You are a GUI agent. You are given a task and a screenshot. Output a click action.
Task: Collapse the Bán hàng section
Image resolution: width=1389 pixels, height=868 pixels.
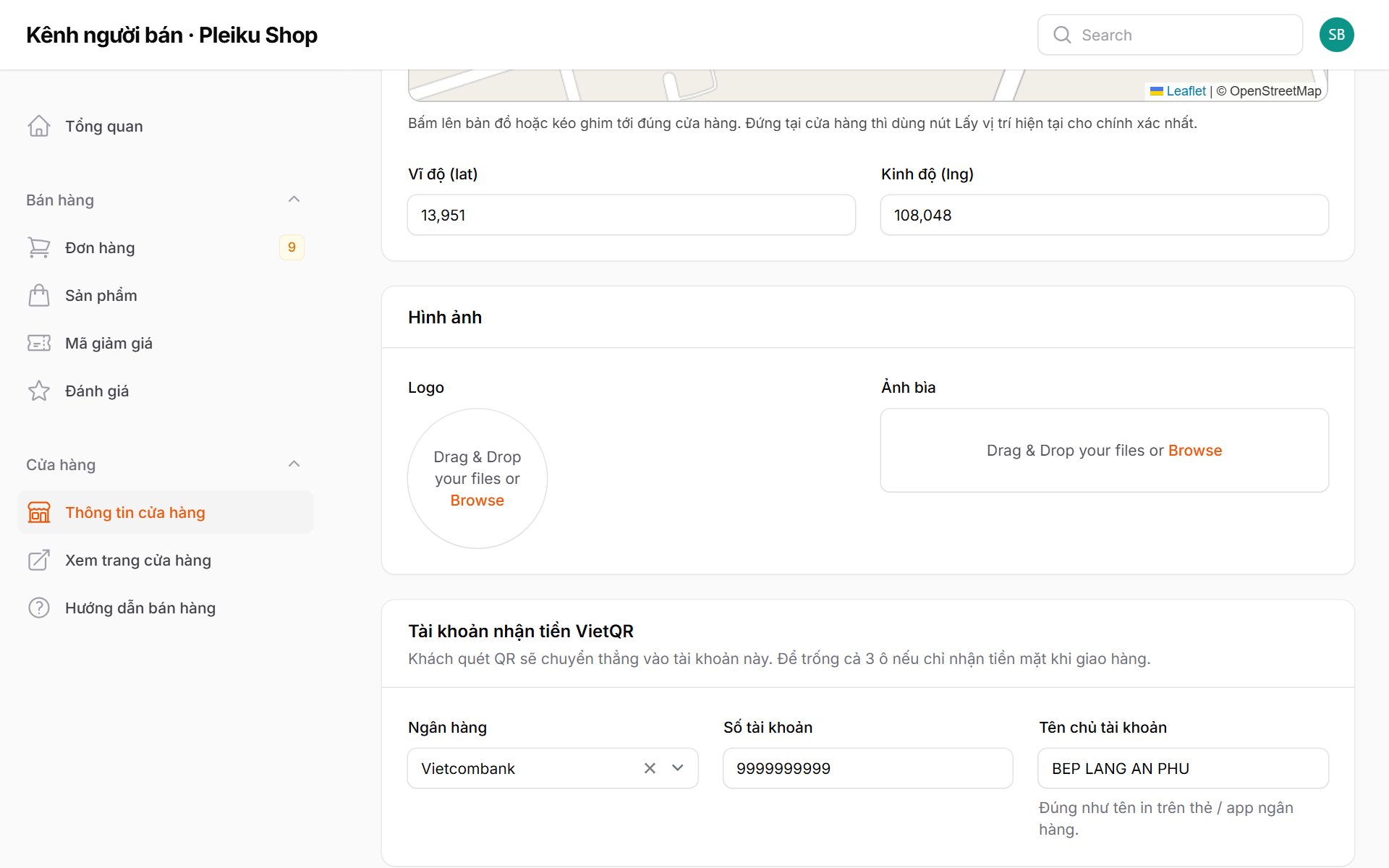click(294, 200)
